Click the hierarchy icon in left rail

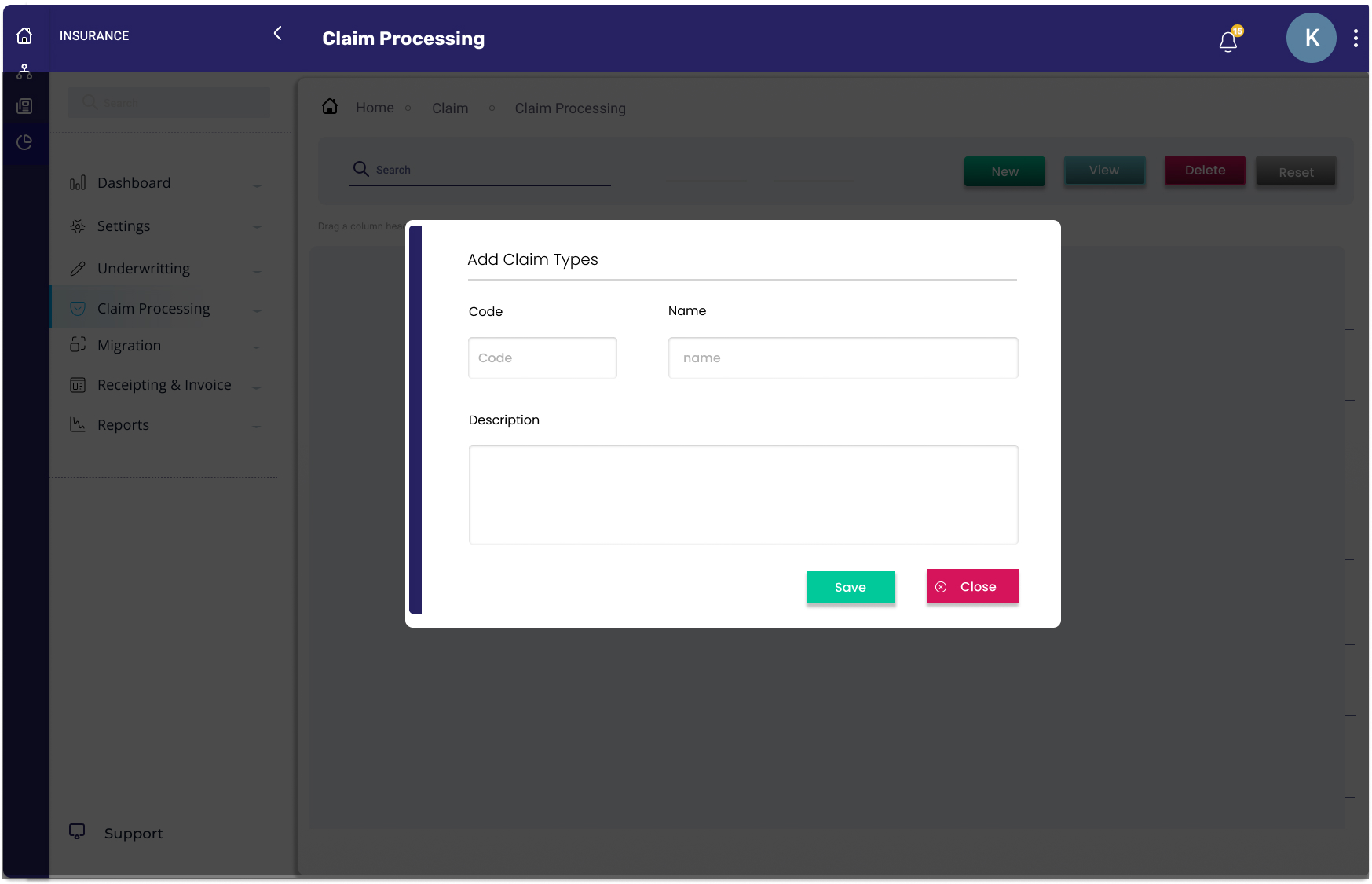click(x=24, y=72)
